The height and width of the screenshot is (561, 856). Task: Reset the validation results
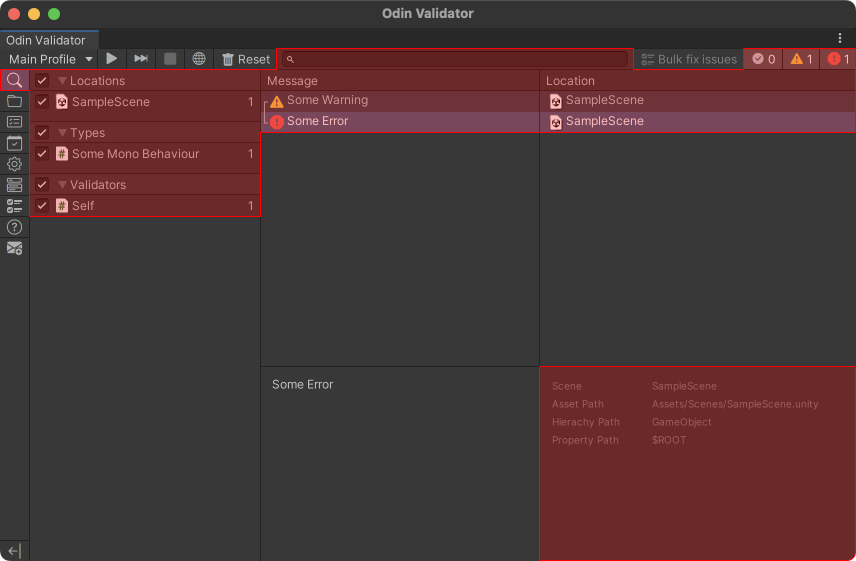(246, 59)
